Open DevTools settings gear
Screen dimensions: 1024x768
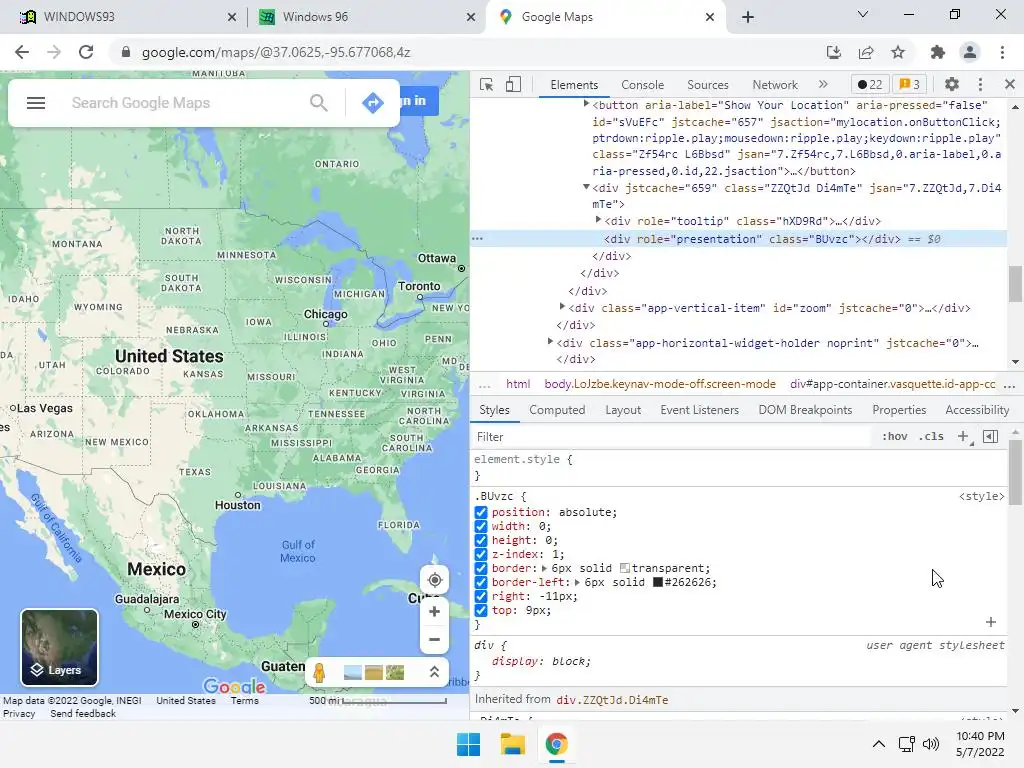click(952, 84)
